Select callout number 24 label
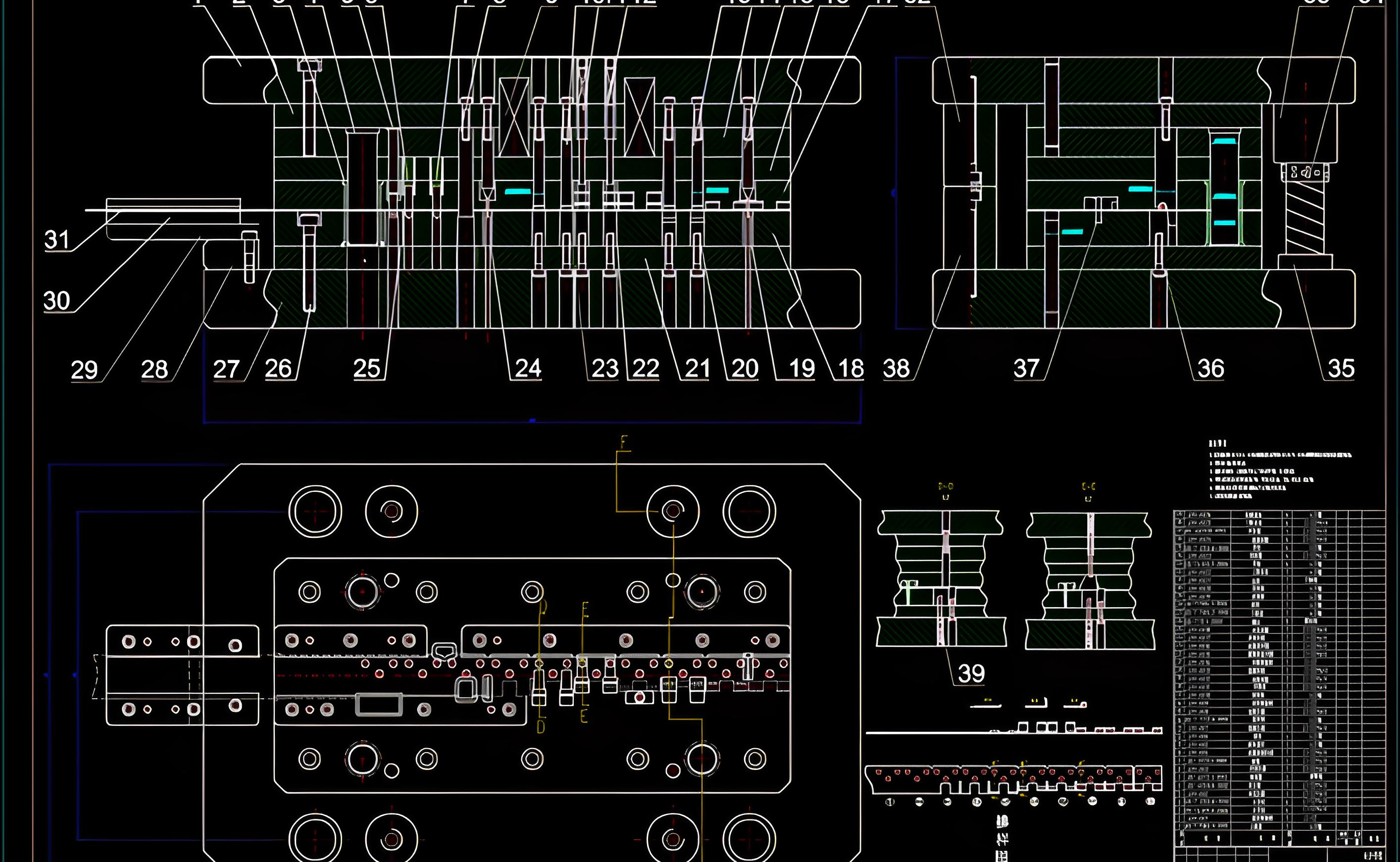 tap(528, 369)
